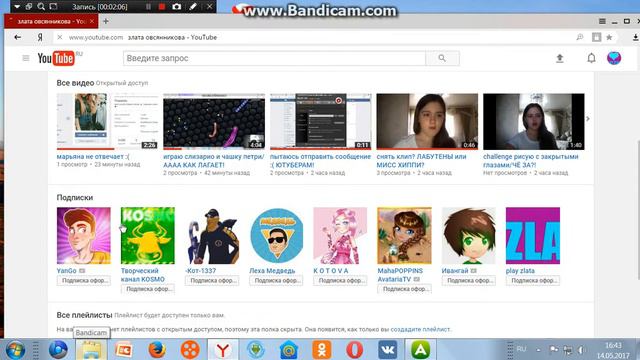Screen dimensions: 640x360
Task: Click the subscription button under play zlata
Action: [533, 280]
